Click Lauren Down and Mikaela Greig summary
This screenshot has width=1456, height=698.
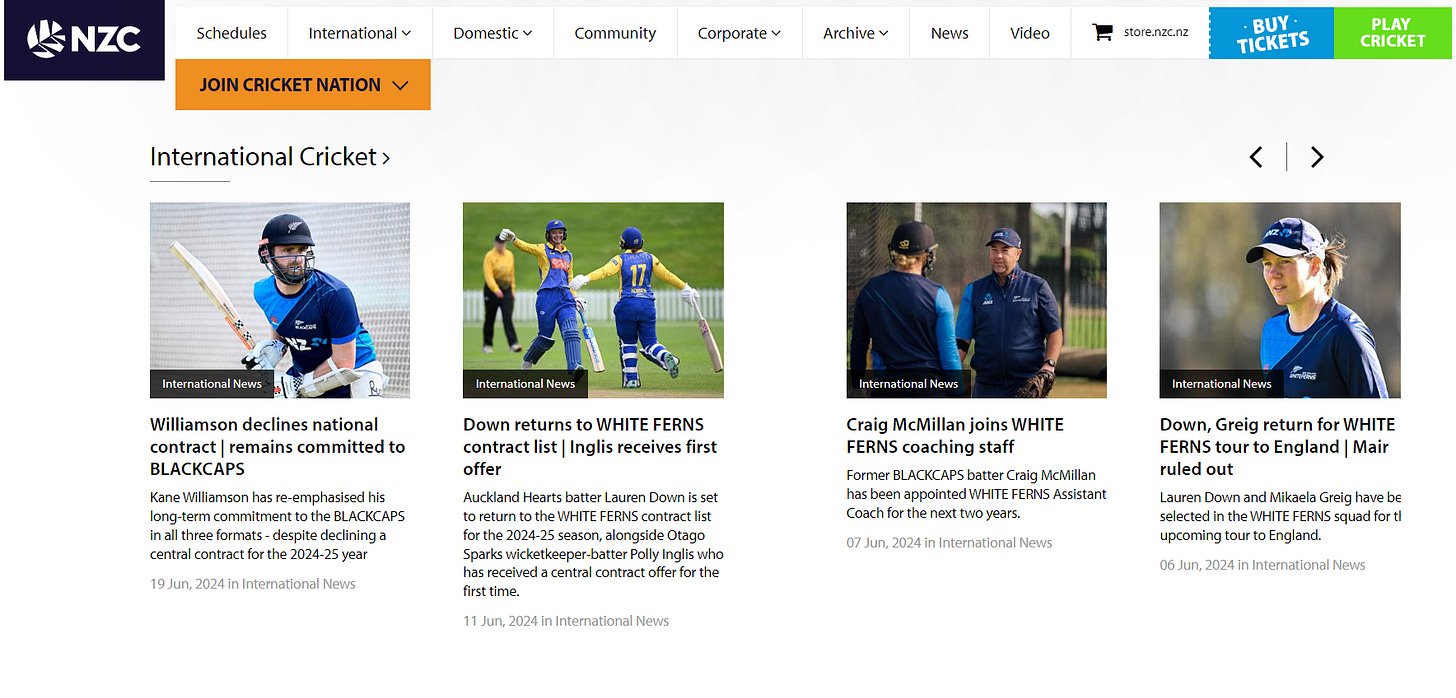(x=1280, y=516)
